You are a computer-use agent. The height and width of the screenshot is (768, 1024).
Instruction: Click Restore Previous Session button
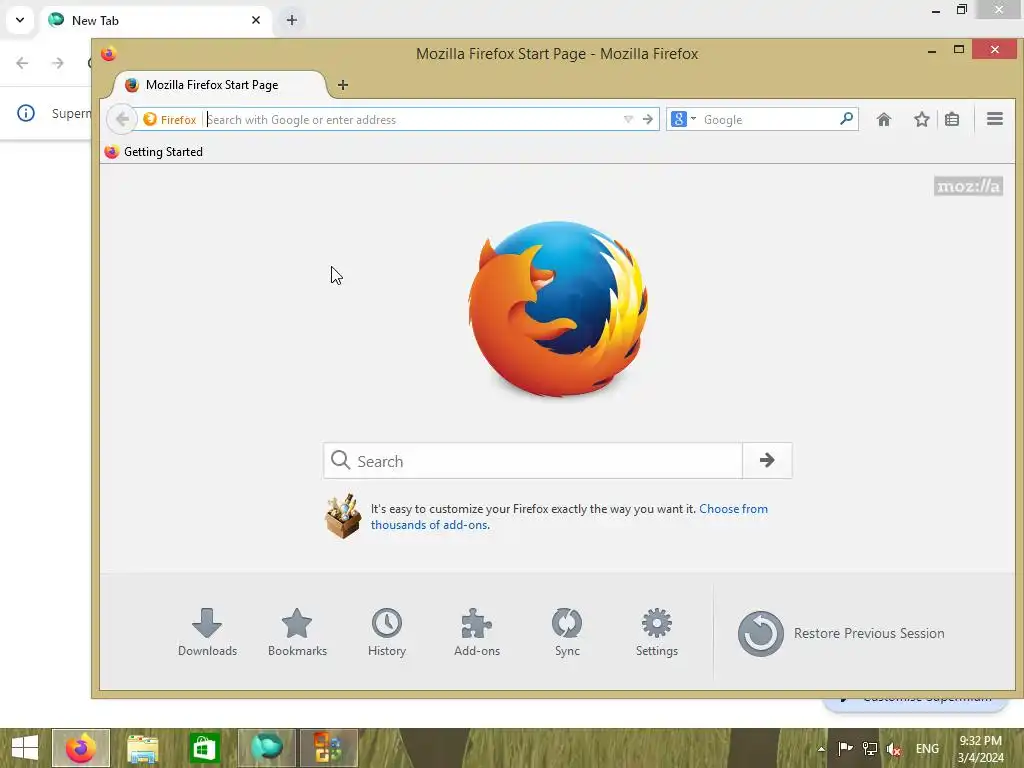pos(841,633)
